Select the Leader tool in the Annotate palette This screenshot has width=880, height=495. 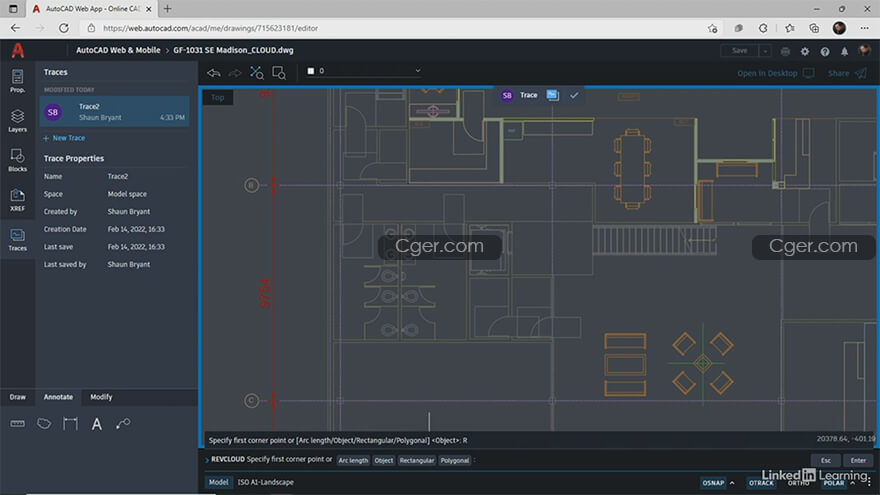(123, 424)
